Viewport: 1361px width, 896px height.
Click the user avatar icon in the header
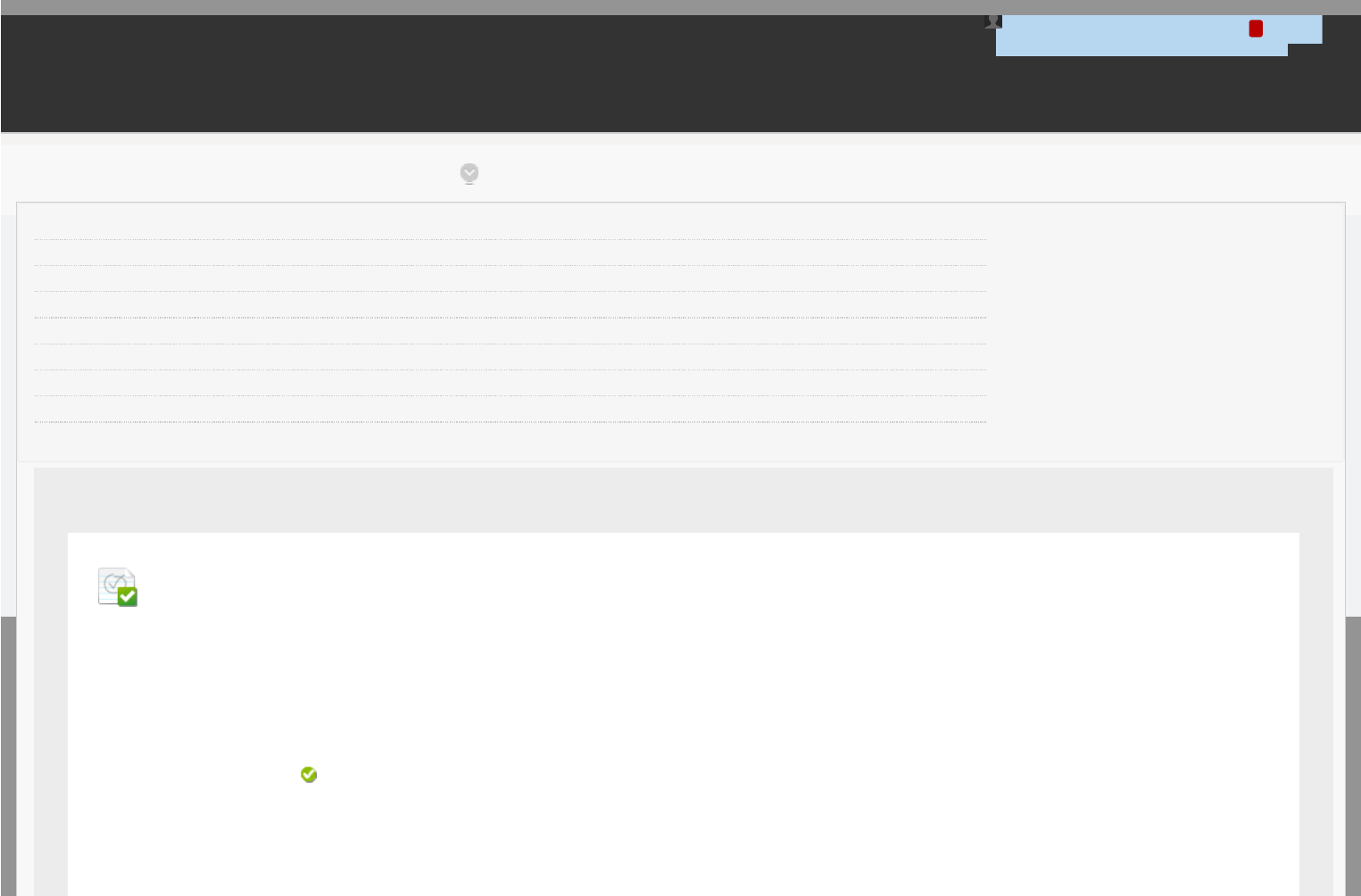pyautogui.click(x=993, y=21)
